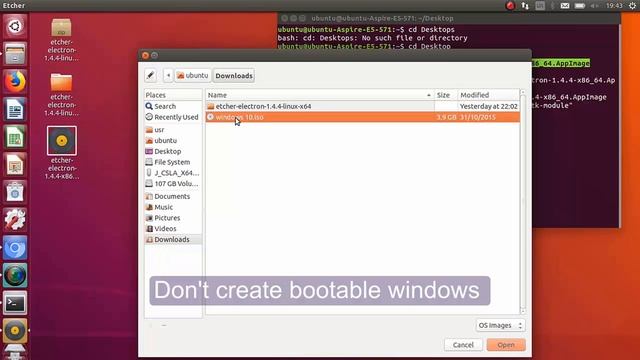Open network indicator in top panel
640x360 pixels.
[525, 6]
